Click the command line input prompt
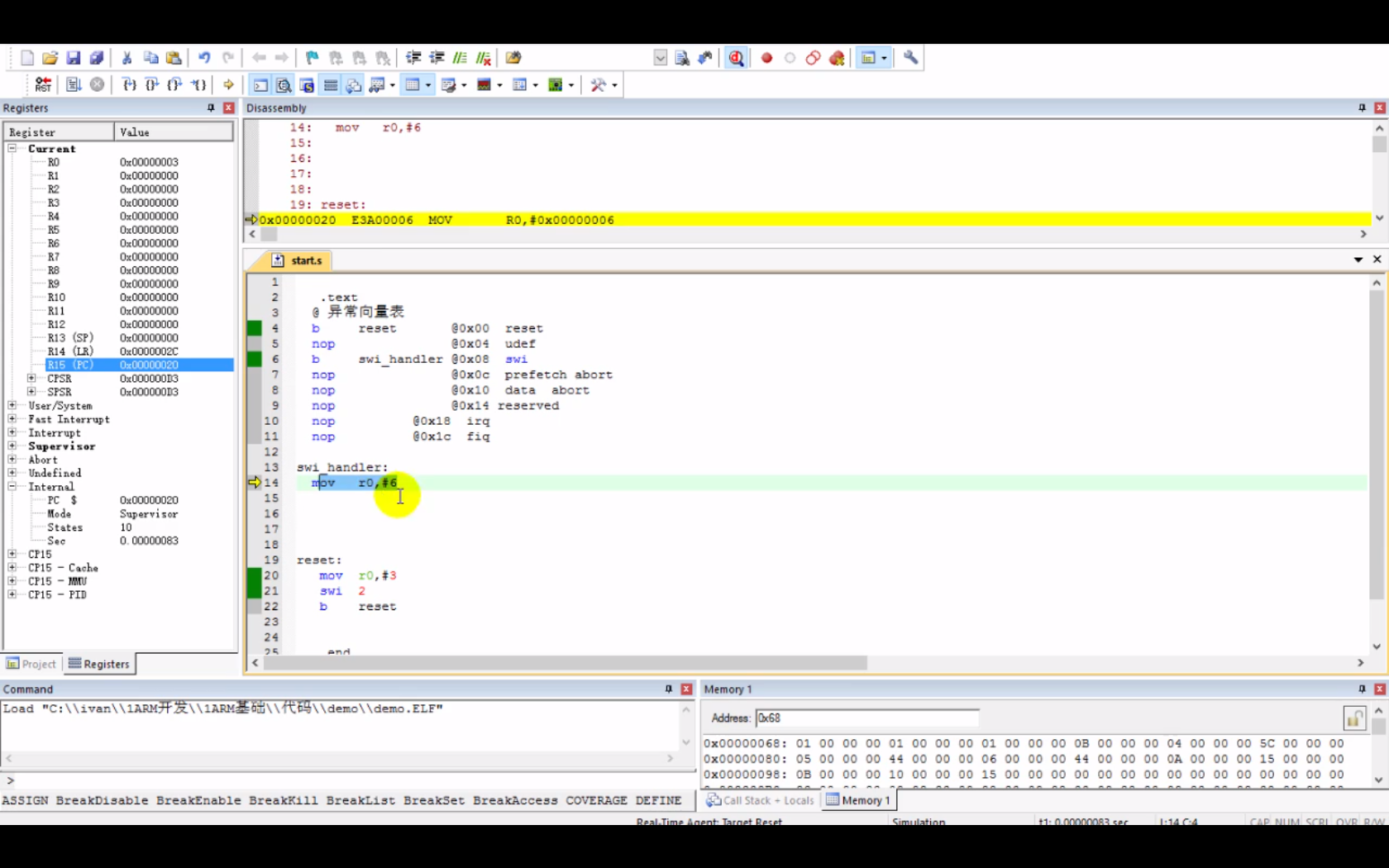The width and height of the screenshot is (1389, 868). [347, 780]
